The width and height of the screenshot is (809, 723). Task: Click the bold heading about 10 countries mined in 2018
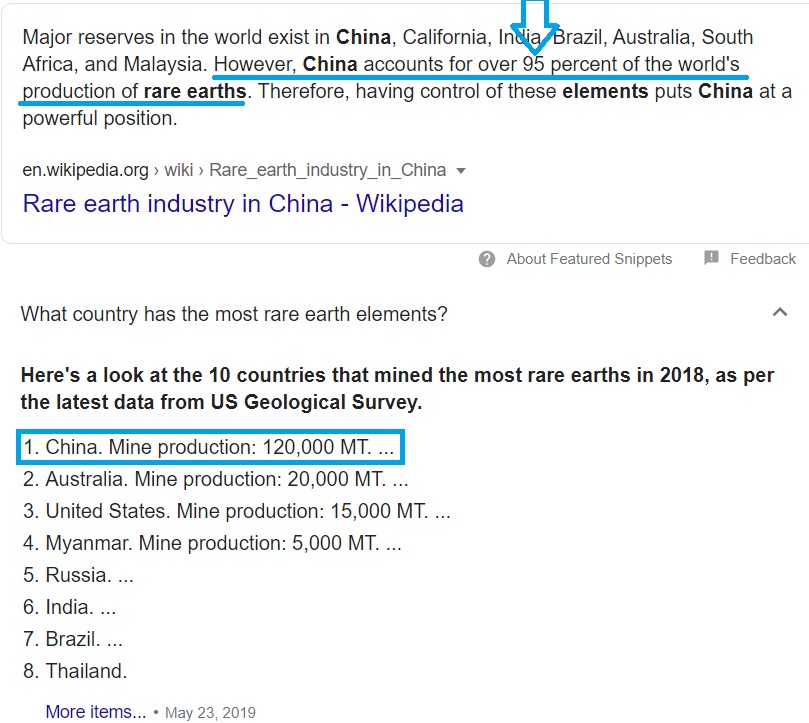click(x=397, y=389)
